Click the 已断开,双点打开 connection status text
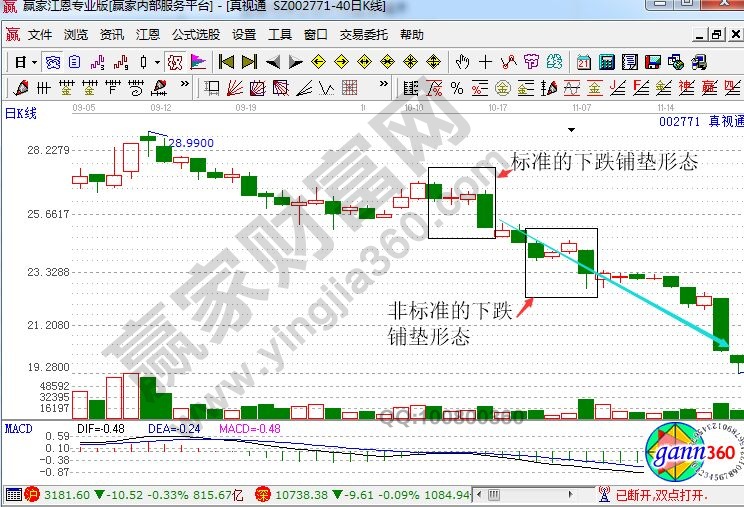 pyautogui.click(x=661, y=494)
